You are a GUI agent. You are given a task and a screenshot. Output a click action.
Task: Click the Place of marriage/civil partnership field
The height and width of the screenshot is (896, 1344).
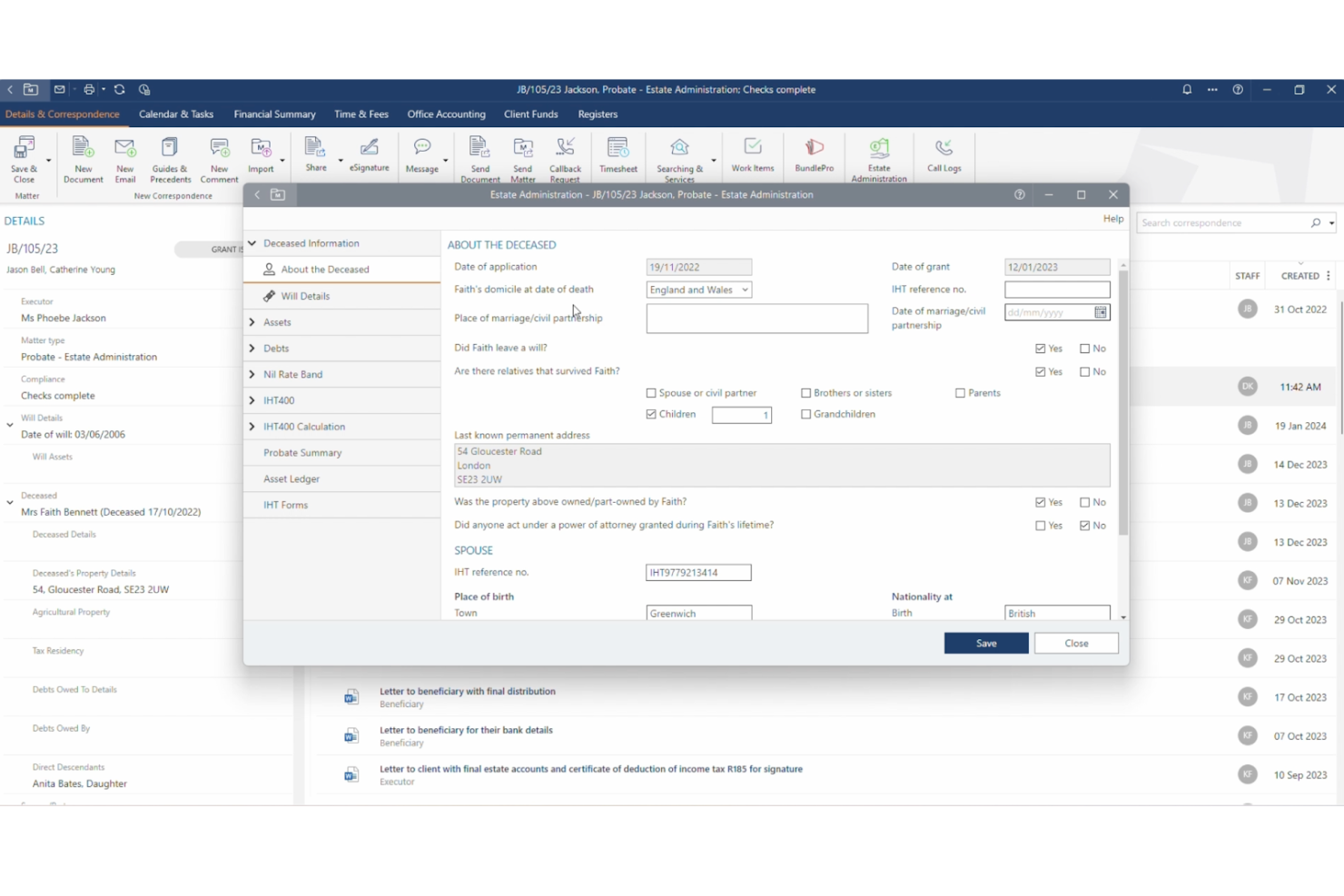click(x=757, y=319)
